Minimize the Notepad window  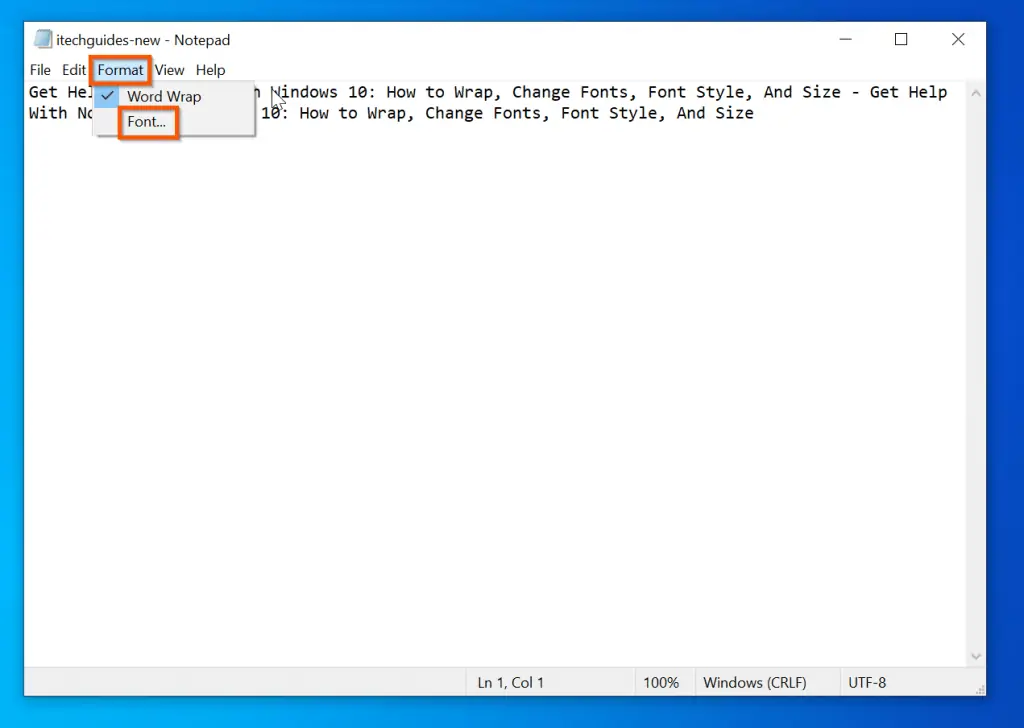point(845,39)
